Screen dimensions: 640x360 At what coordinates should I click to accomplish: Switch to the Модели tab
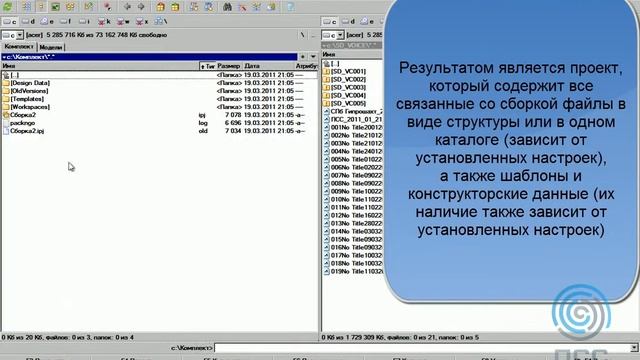[x=51, y=47]
